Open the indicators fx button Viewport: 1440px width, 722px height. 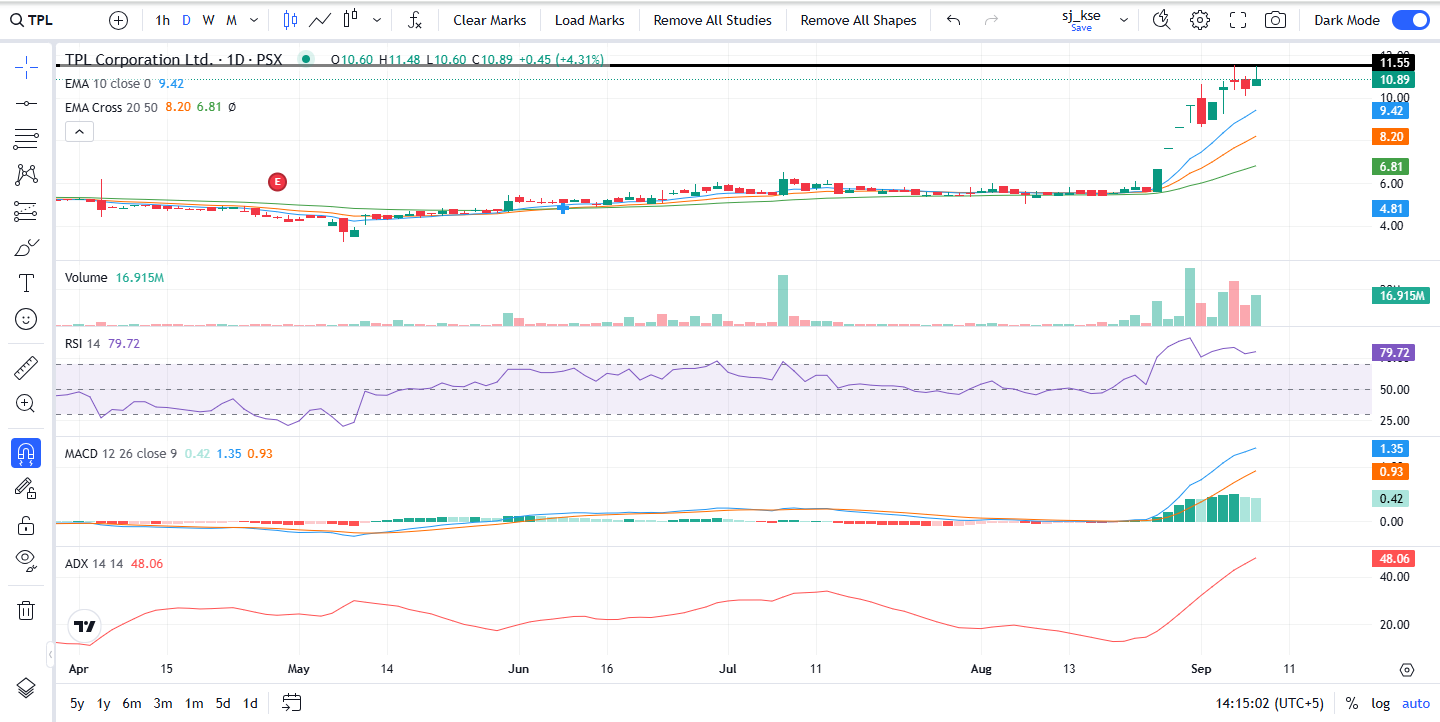click(416, 20)
